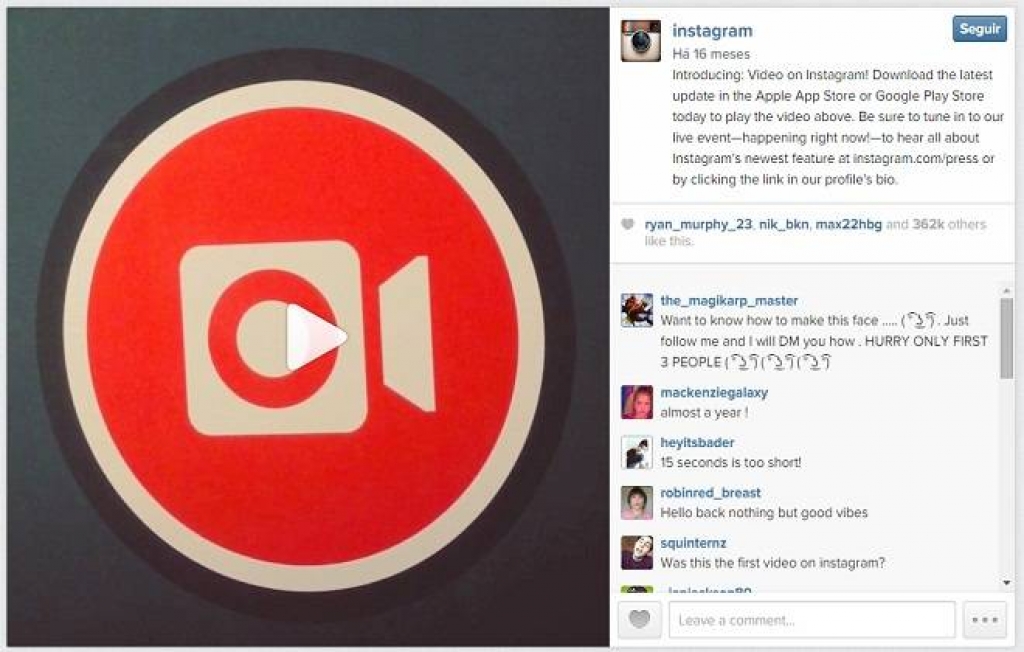Image resolution: width=1024 pixels, height=652 pixels.
Task: Click the small gray likes heart icon
Action: (x=628, y=224)
